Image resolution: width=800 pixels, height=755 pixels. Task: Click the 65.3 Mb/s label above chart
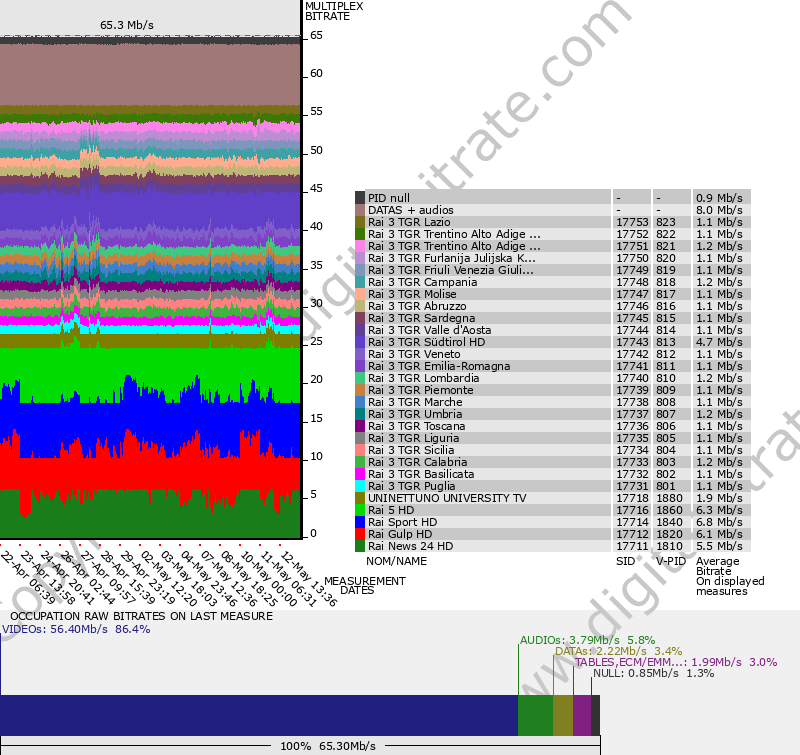[127, 25]
